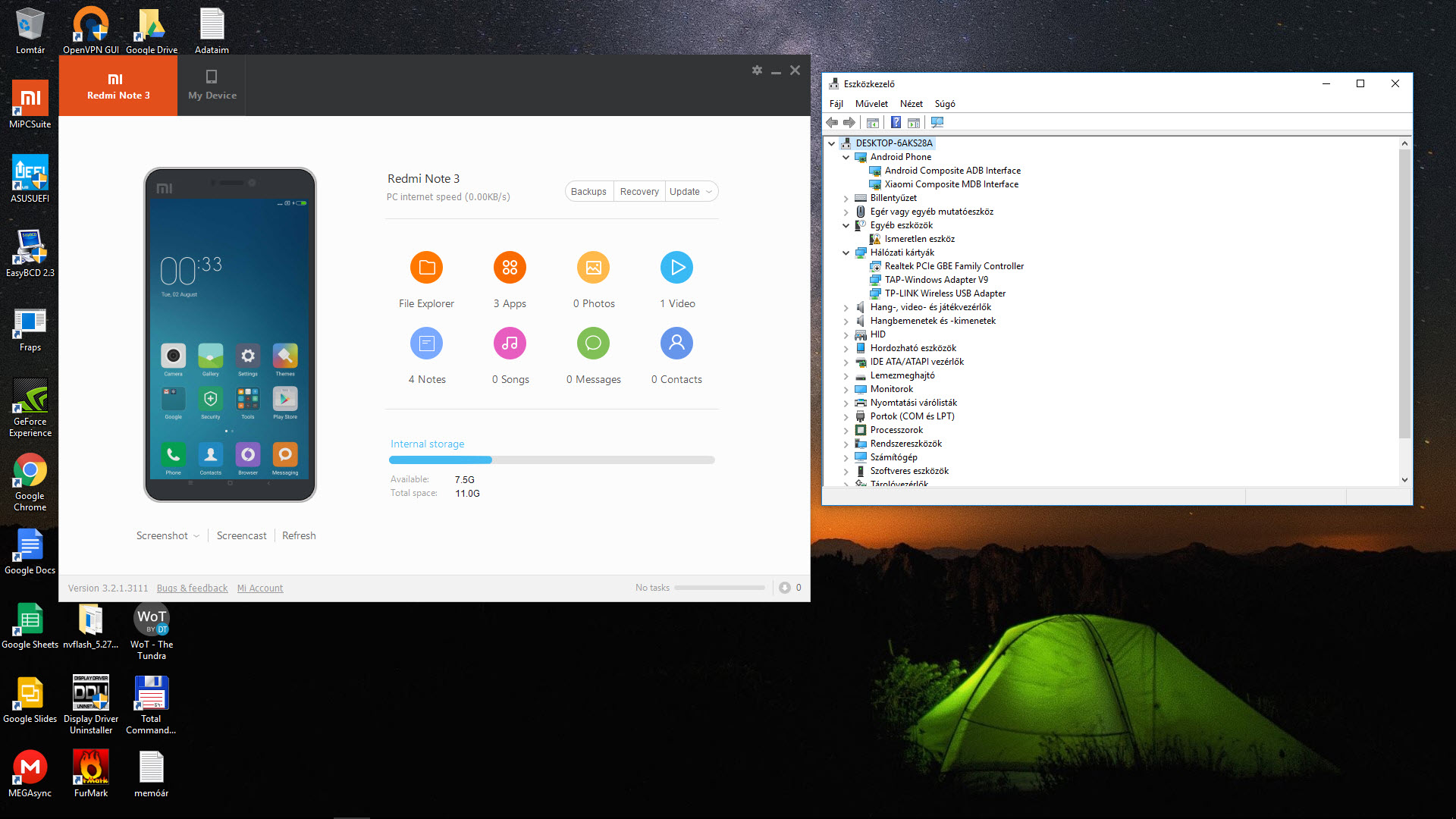The width and height of the screenshot is (1456, 819).
Task: Click the No tasks progress bar
Action: (720, 588)
